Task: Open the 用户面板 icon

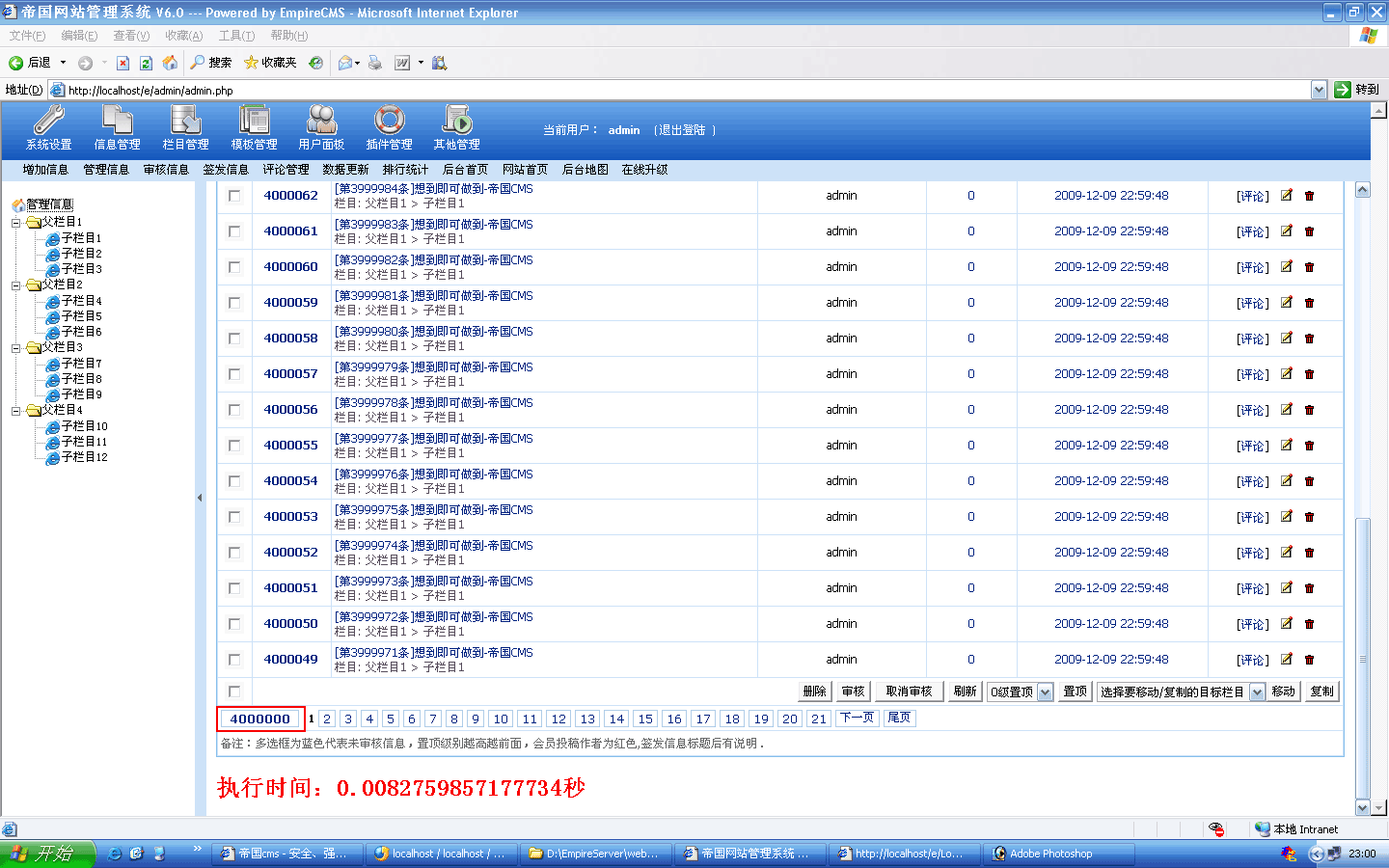Action: [321, 121]
